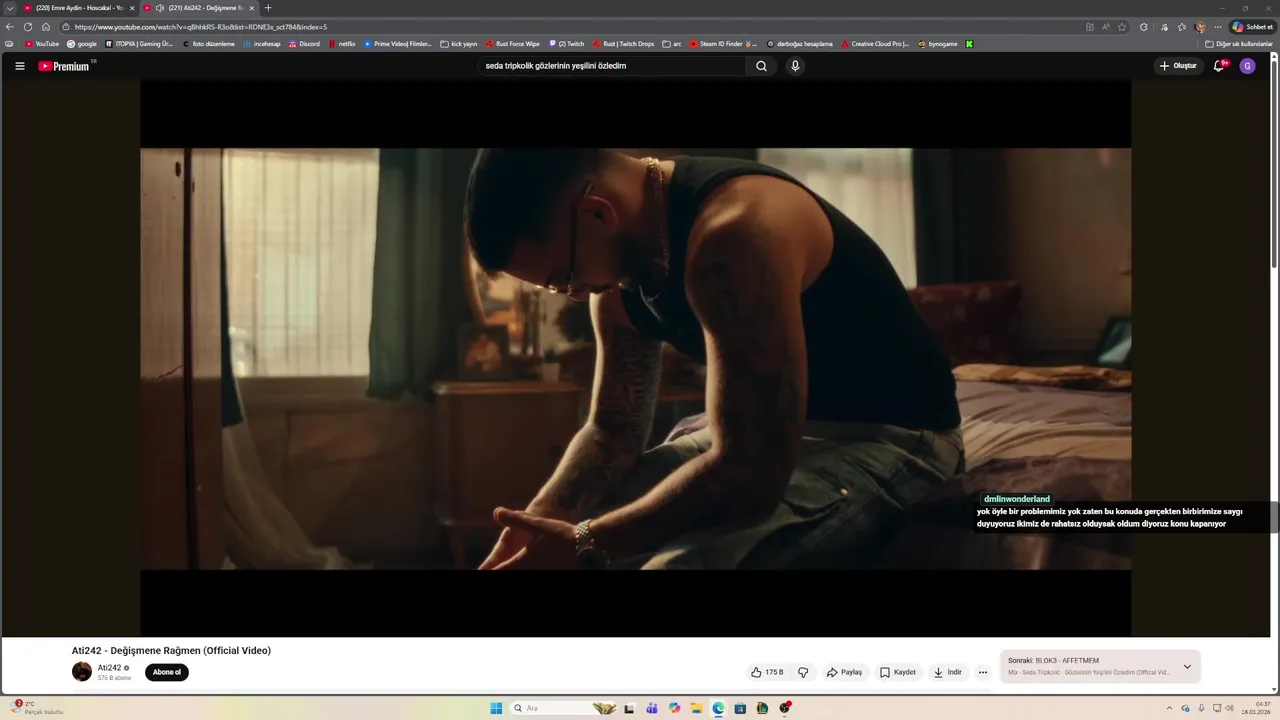Image resolution: width=1280 pixels, height=720 pixels.
Task: Open the foto düzenleme bookmark
Action: [209, 44]
